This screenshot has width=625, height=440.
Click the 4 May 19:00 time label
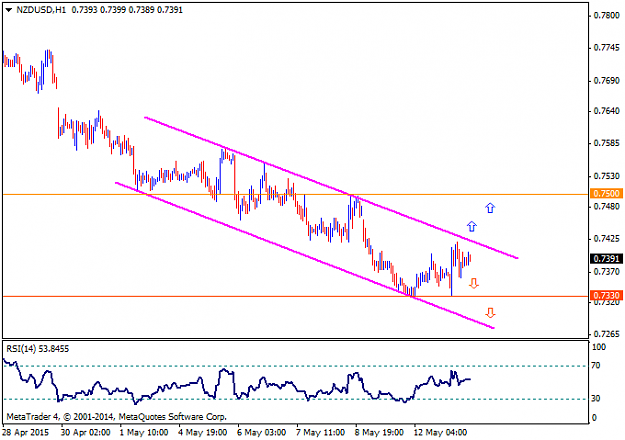click(202, 432)
